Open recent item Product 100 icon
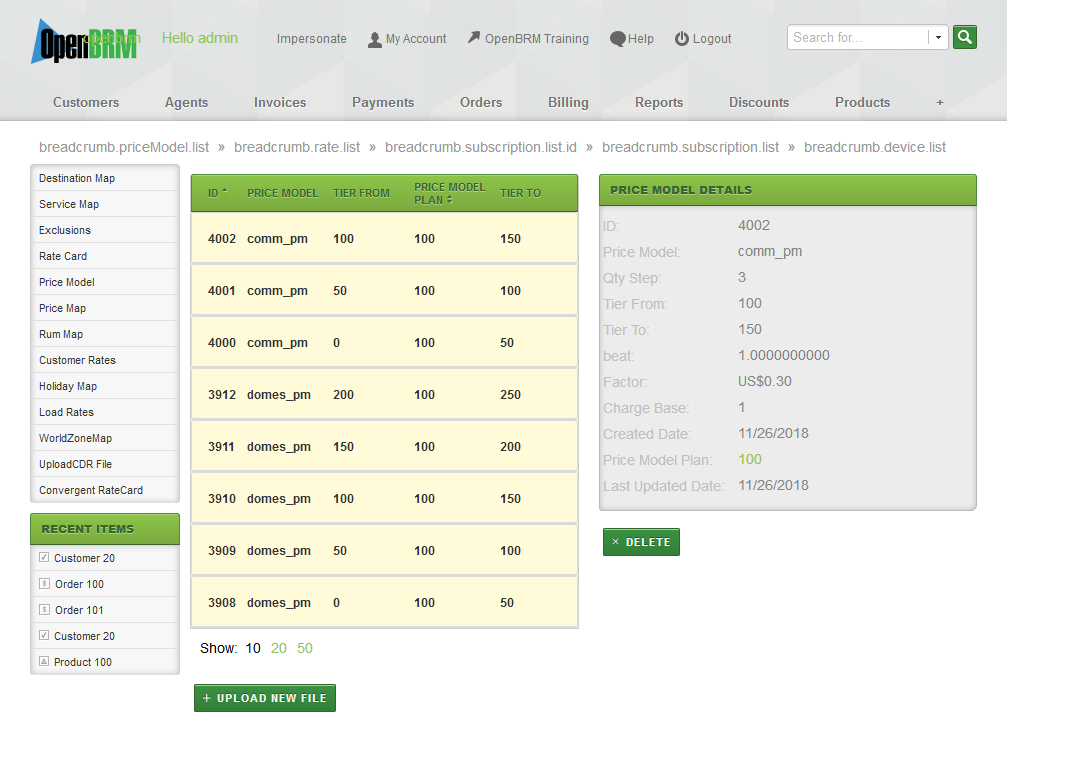 click(44, 661)
